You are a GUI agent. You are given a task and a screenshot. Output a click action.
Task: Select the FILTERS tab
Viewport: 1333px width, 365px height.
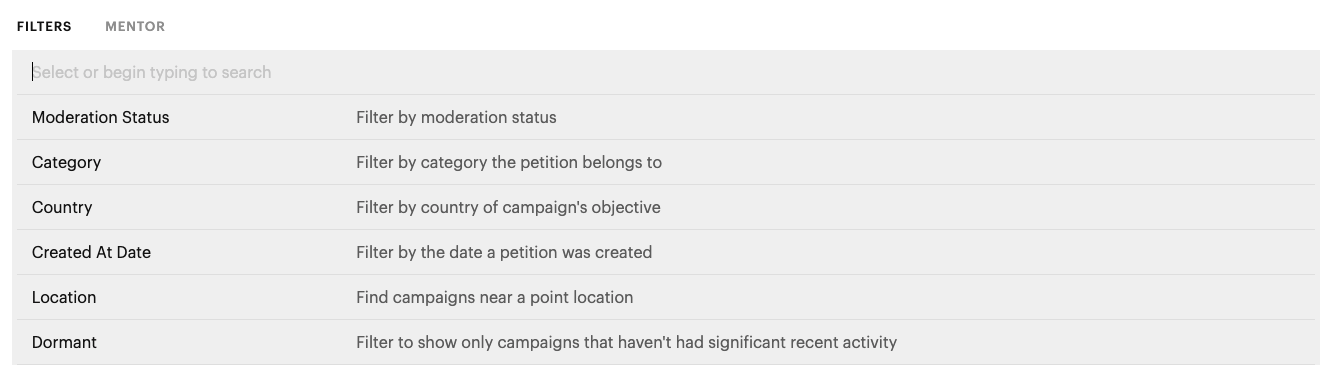tap(44, 27)
